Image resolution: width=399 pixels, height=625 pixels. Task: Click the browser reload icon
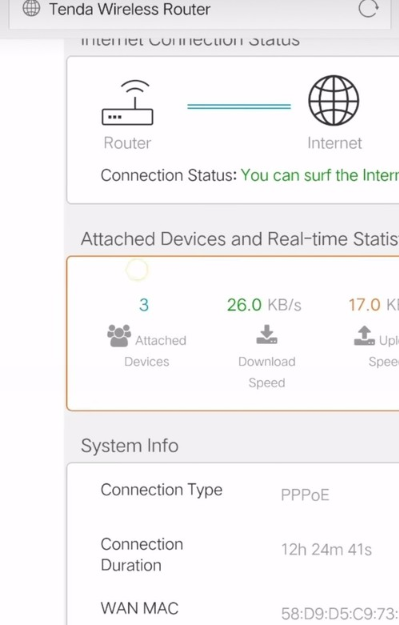(368, 9)
